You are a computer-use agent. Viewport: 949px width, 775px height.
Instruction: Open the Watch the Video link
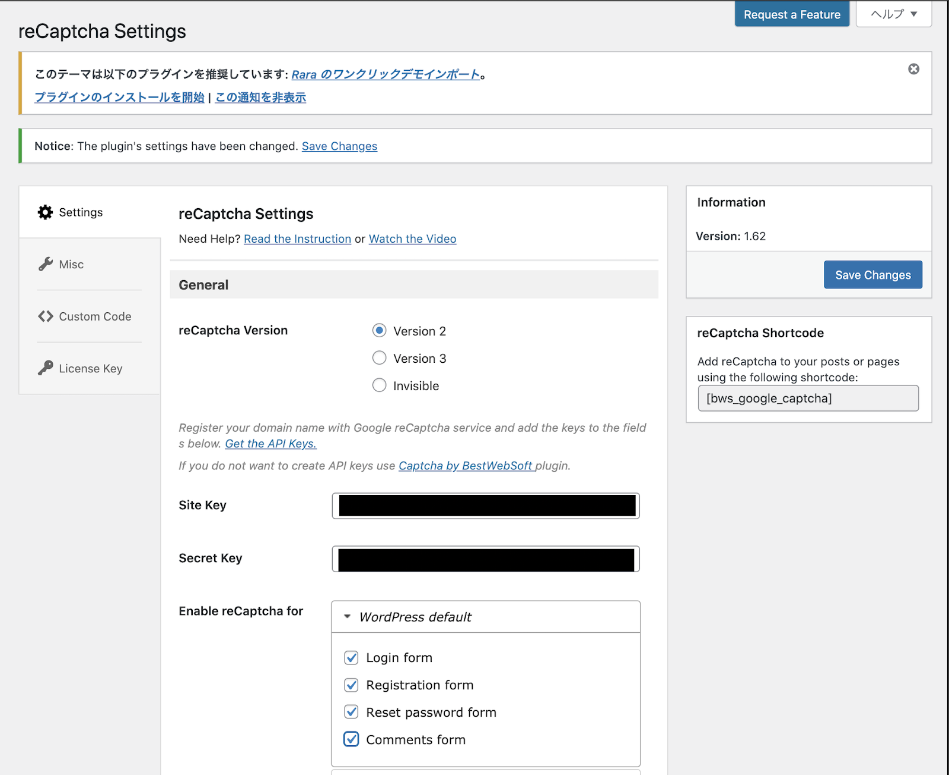(x=412, y=238)
